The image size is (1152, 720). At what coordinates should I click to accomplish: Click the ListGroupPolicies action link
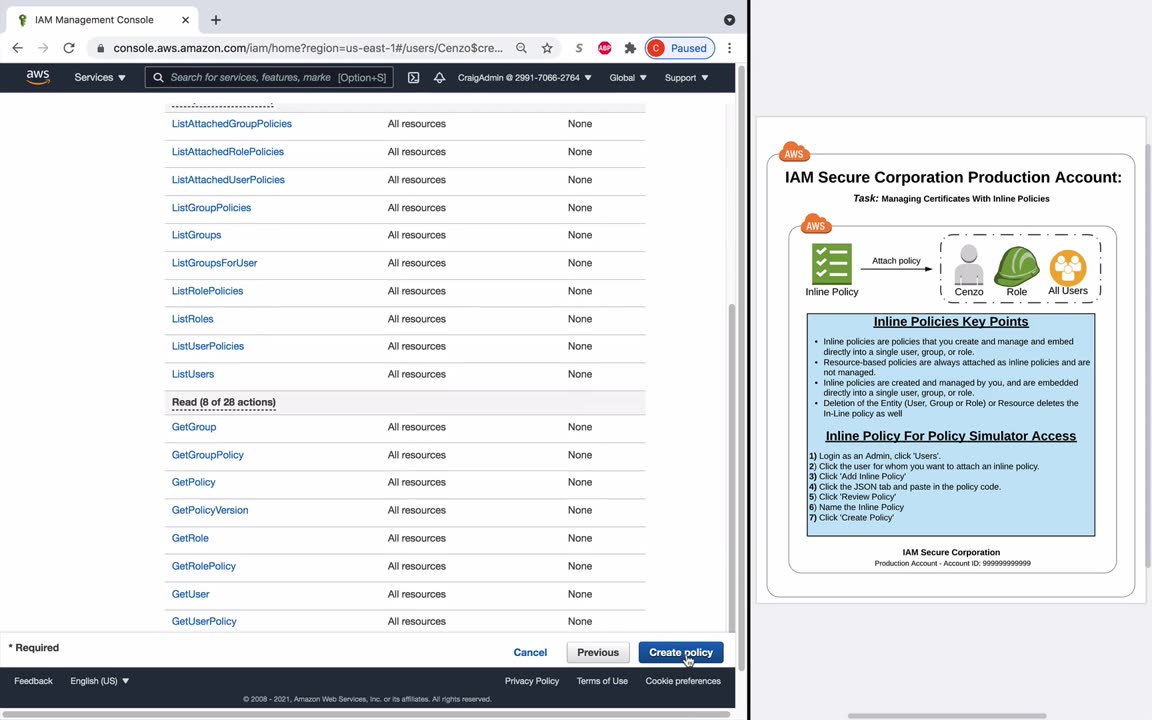pyautogui.click(x=211, y=208)
